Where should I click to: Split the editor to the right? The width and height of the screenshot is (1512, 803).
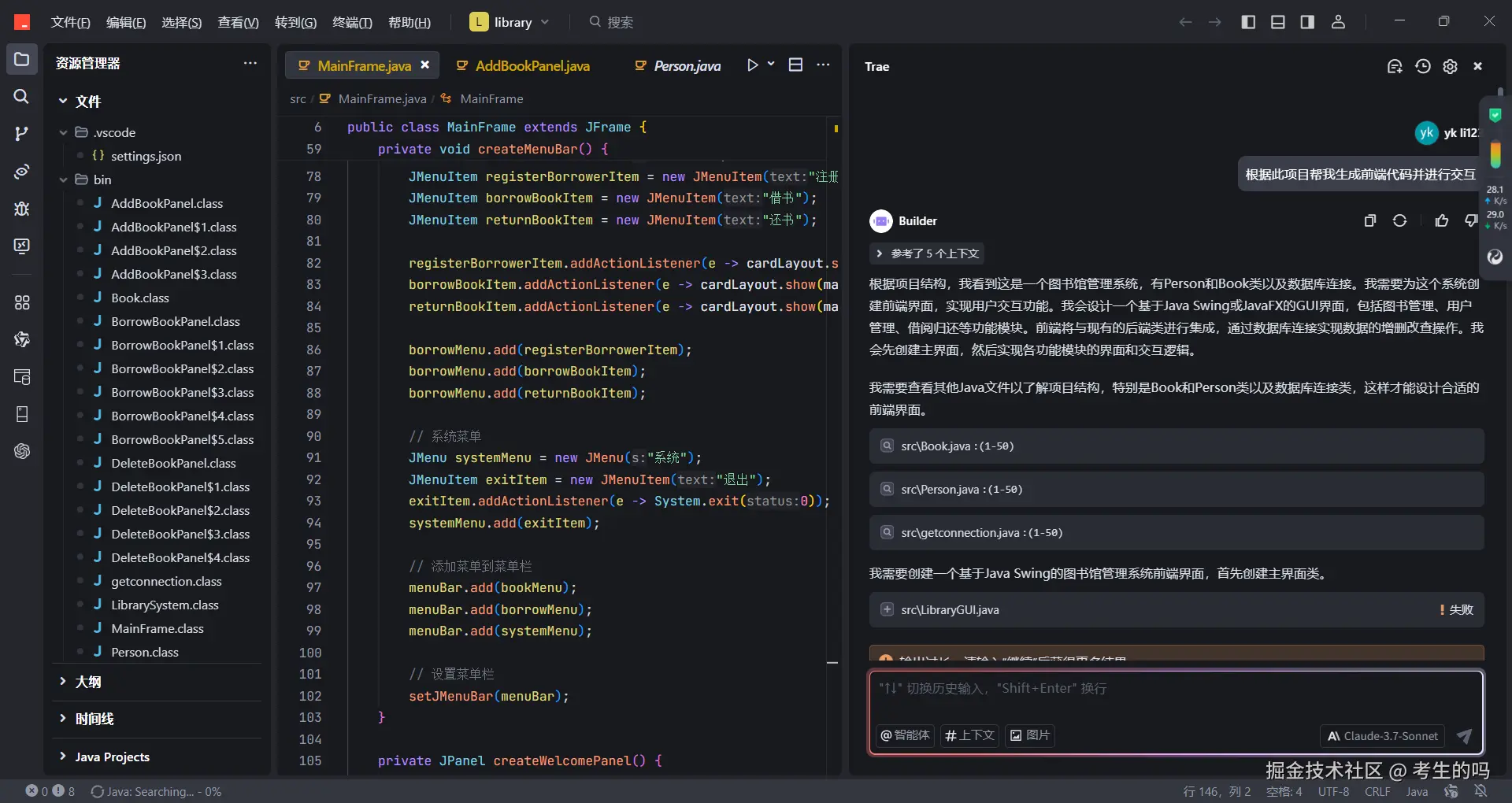click(796, 65)
